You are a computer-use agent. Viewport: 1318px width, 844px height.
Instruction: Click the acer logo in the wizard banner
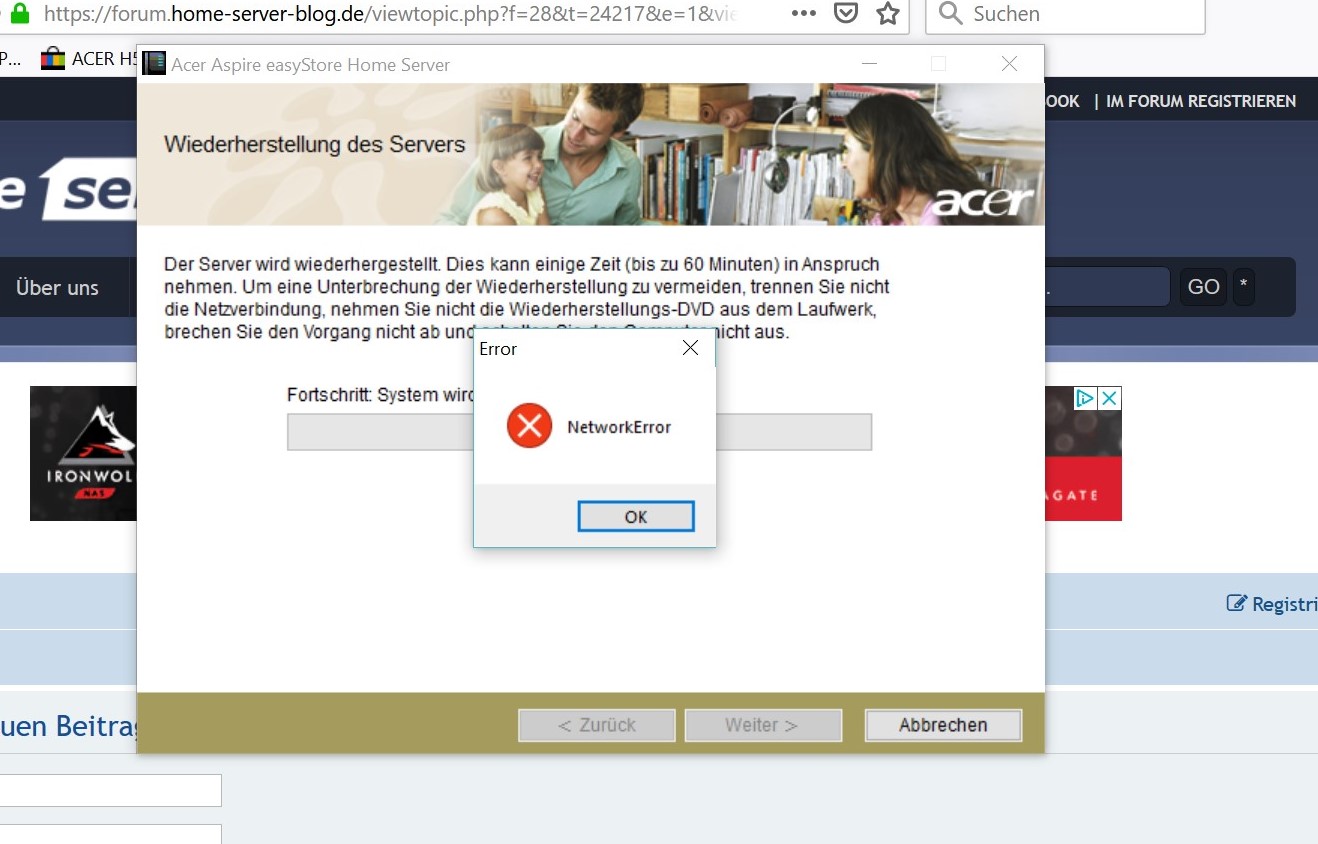click(x=984, y=200)
